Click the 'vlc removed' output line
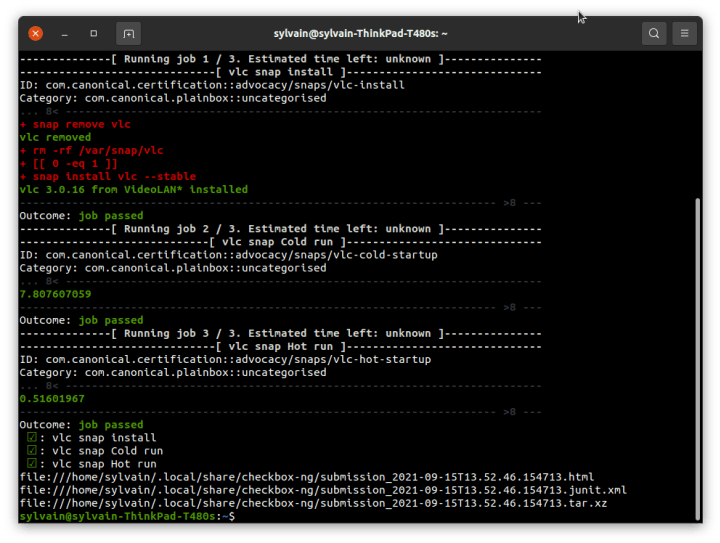 coord(56,137)
